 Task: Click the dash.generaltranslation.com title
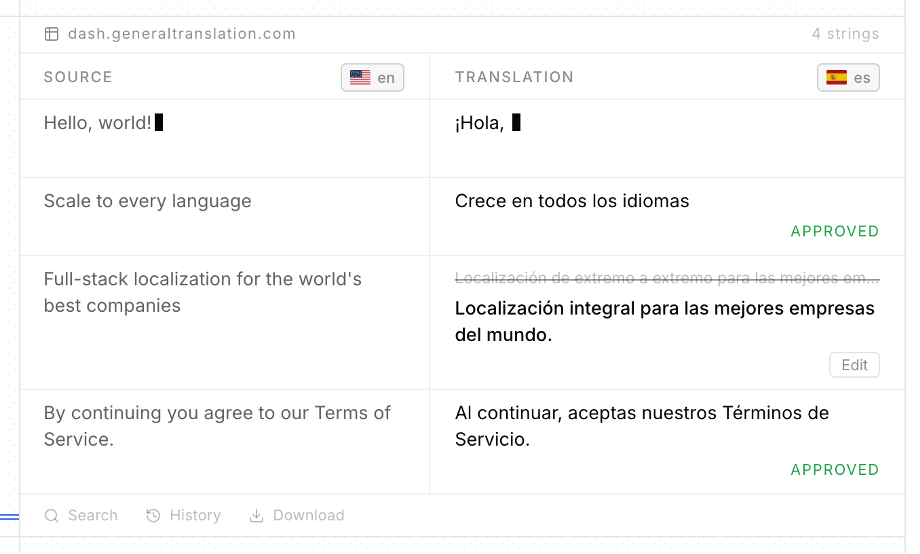coord(182,34)
